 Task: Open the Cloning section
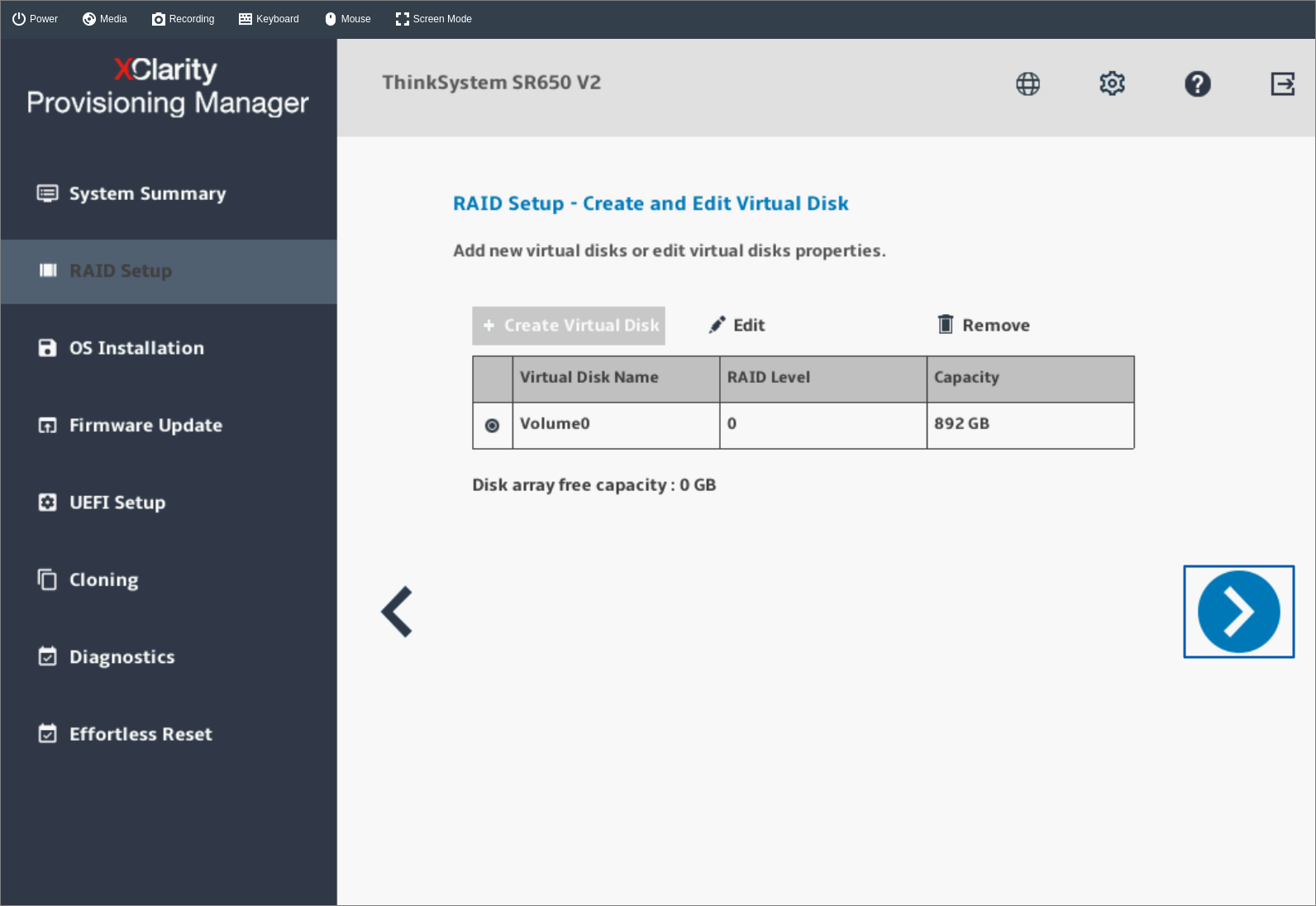(x=169, y=579)
